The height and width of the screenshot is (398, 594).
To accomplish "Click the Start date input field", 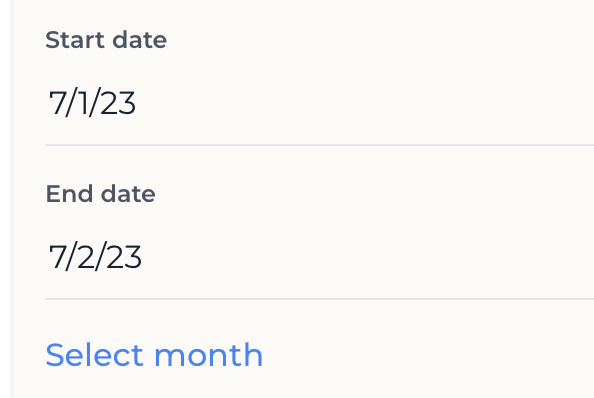I will point(319,103).
